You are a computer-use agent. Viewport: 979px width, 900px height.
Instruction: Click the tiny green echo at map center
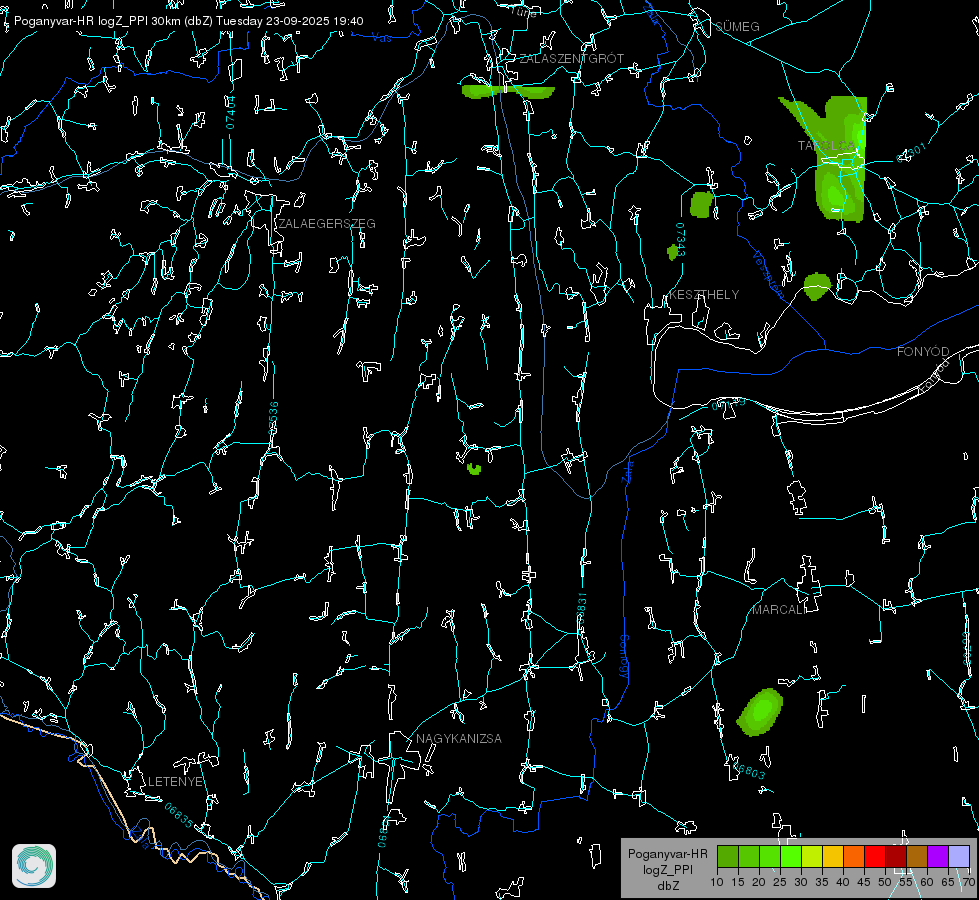tap(474, 468)
